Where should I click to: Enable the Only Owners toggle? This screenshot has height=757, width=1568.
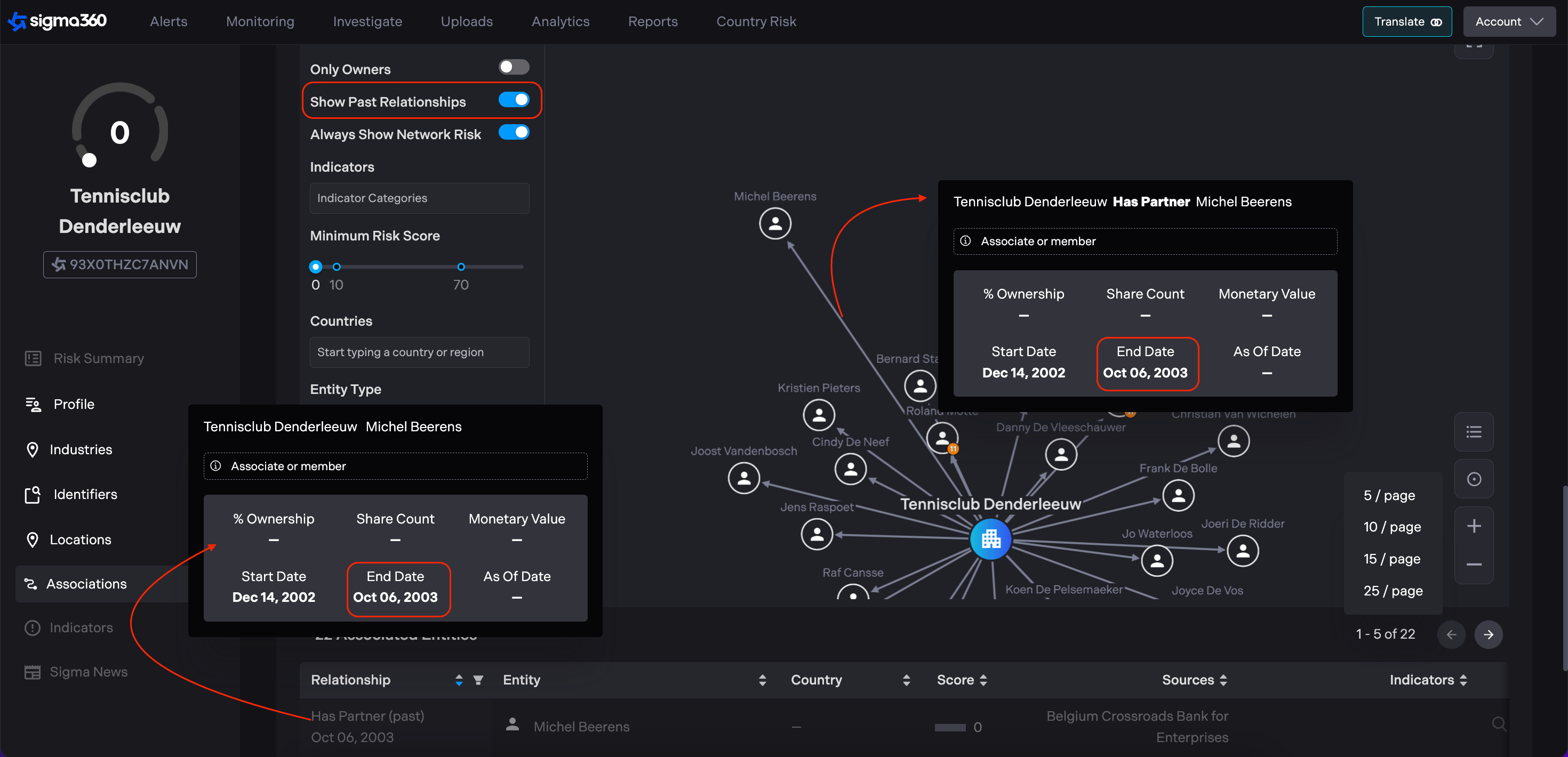(513, 67)
